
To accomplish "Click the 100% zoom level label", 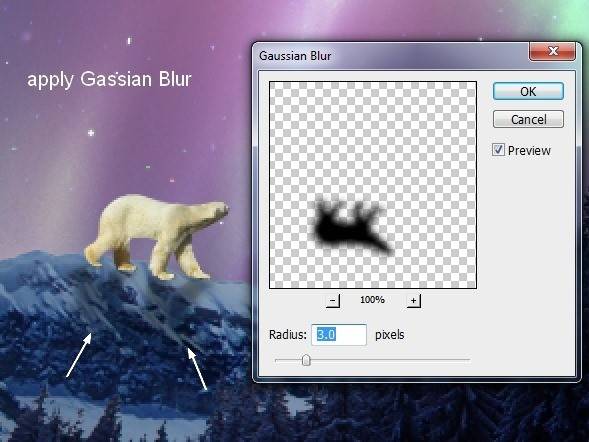I will (x=372, y=300).
